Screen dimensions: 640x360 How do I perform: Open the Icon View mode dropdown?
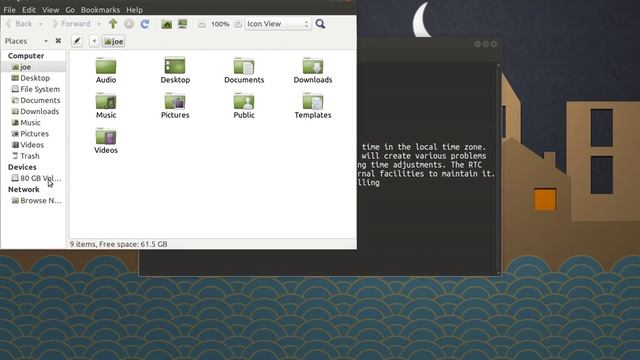point(278,24)
